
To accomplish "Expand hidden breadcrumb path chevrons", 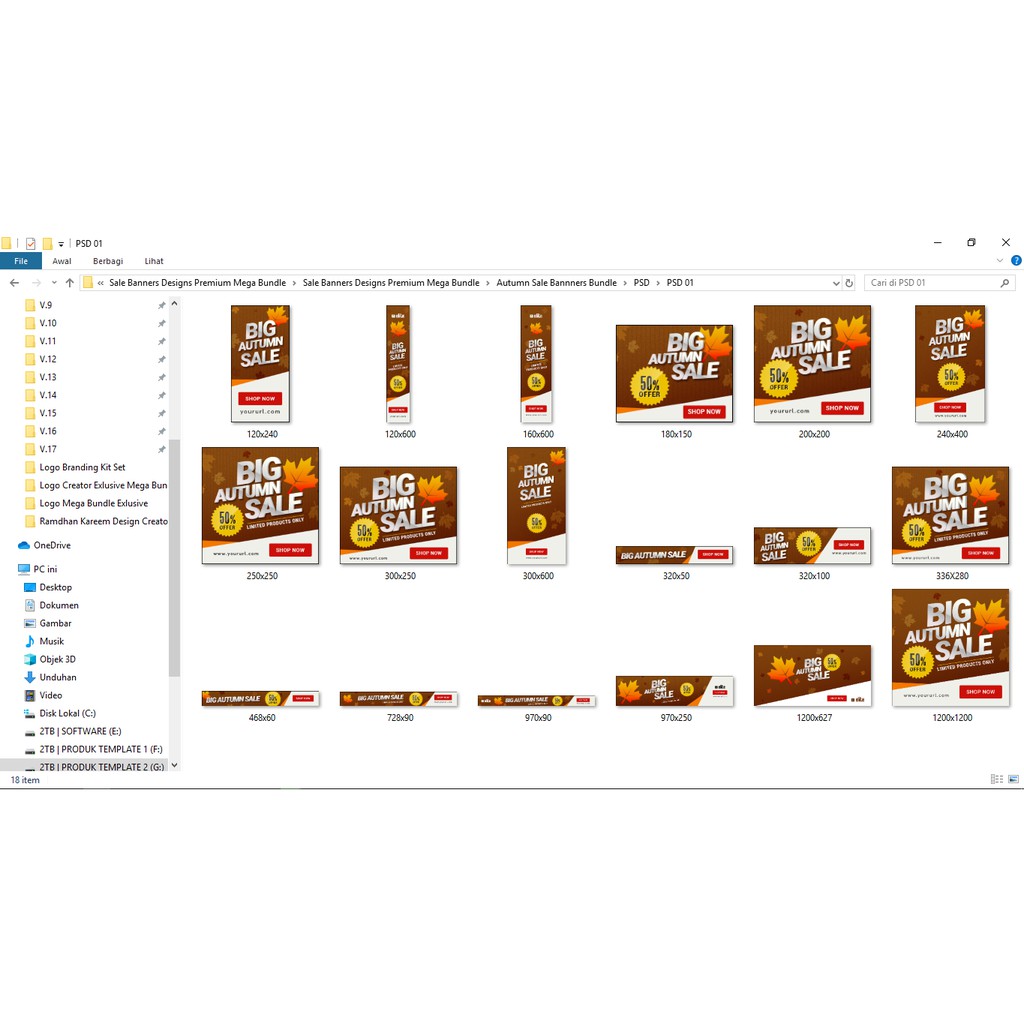I will 101,283.
